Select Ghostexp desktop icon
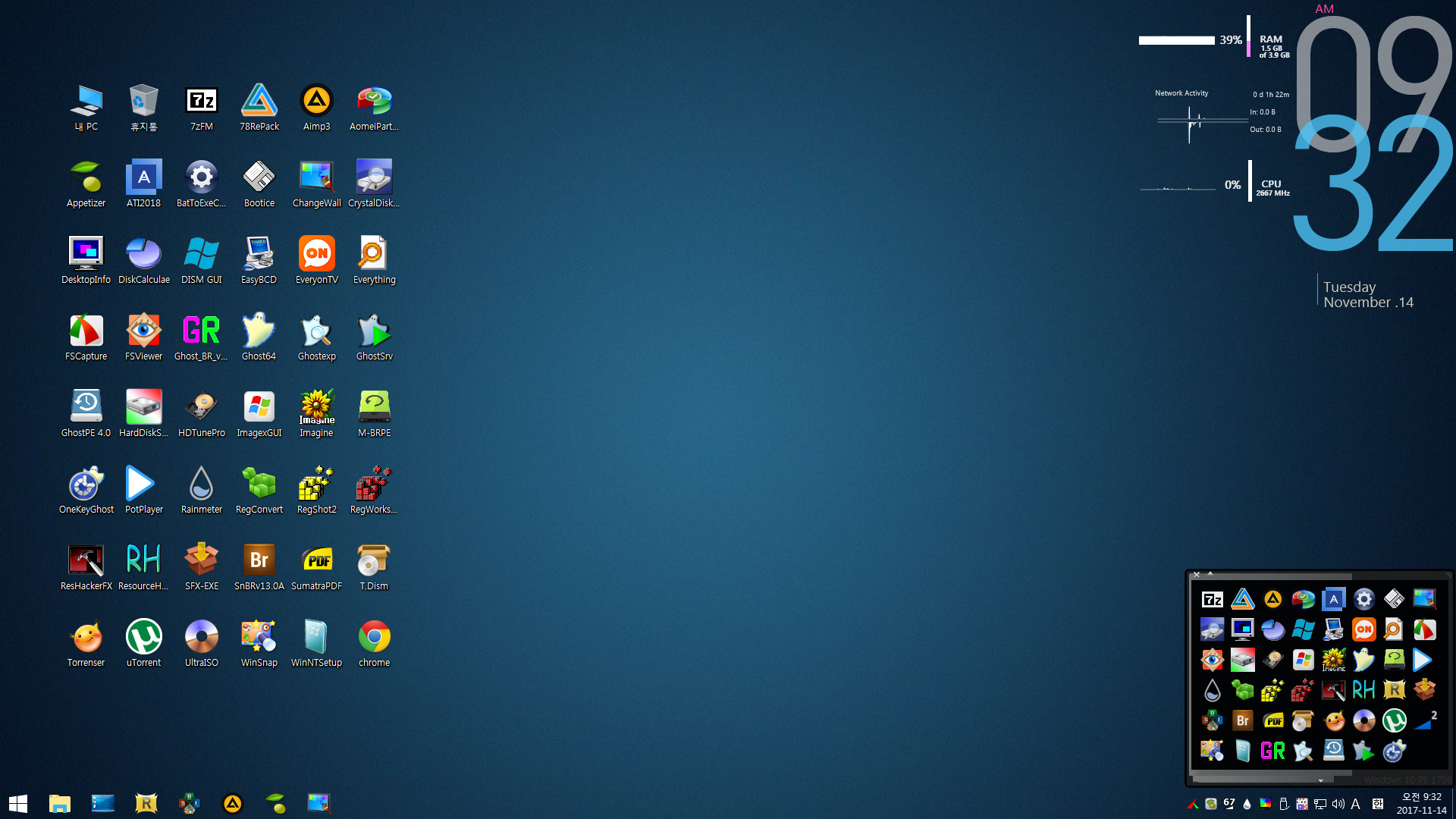Viewport: 1456px width, 819px height. point(317,337)
